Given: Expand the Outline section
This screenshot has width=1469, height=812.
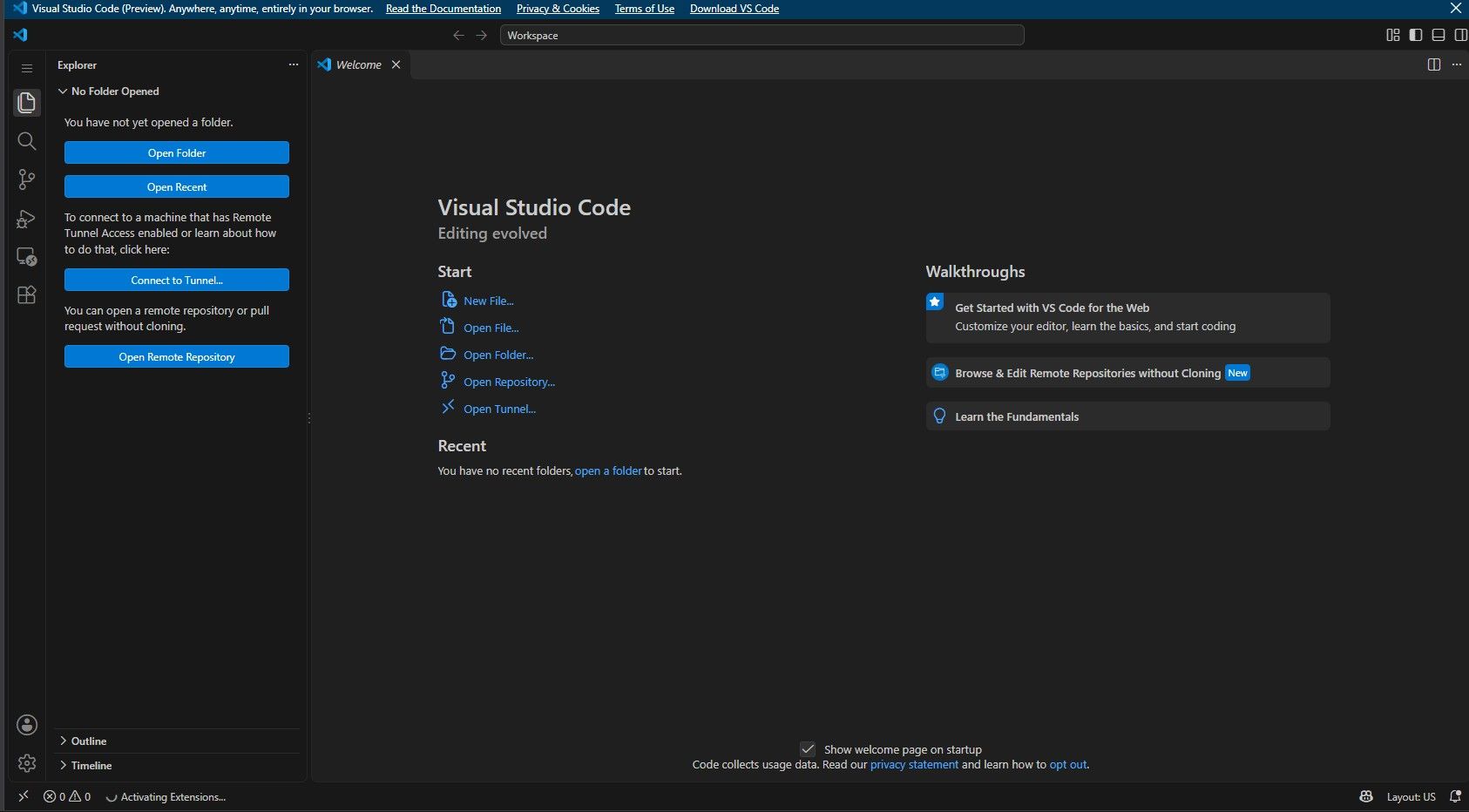Looking at the screenshot, I should (x=177, y=741).
